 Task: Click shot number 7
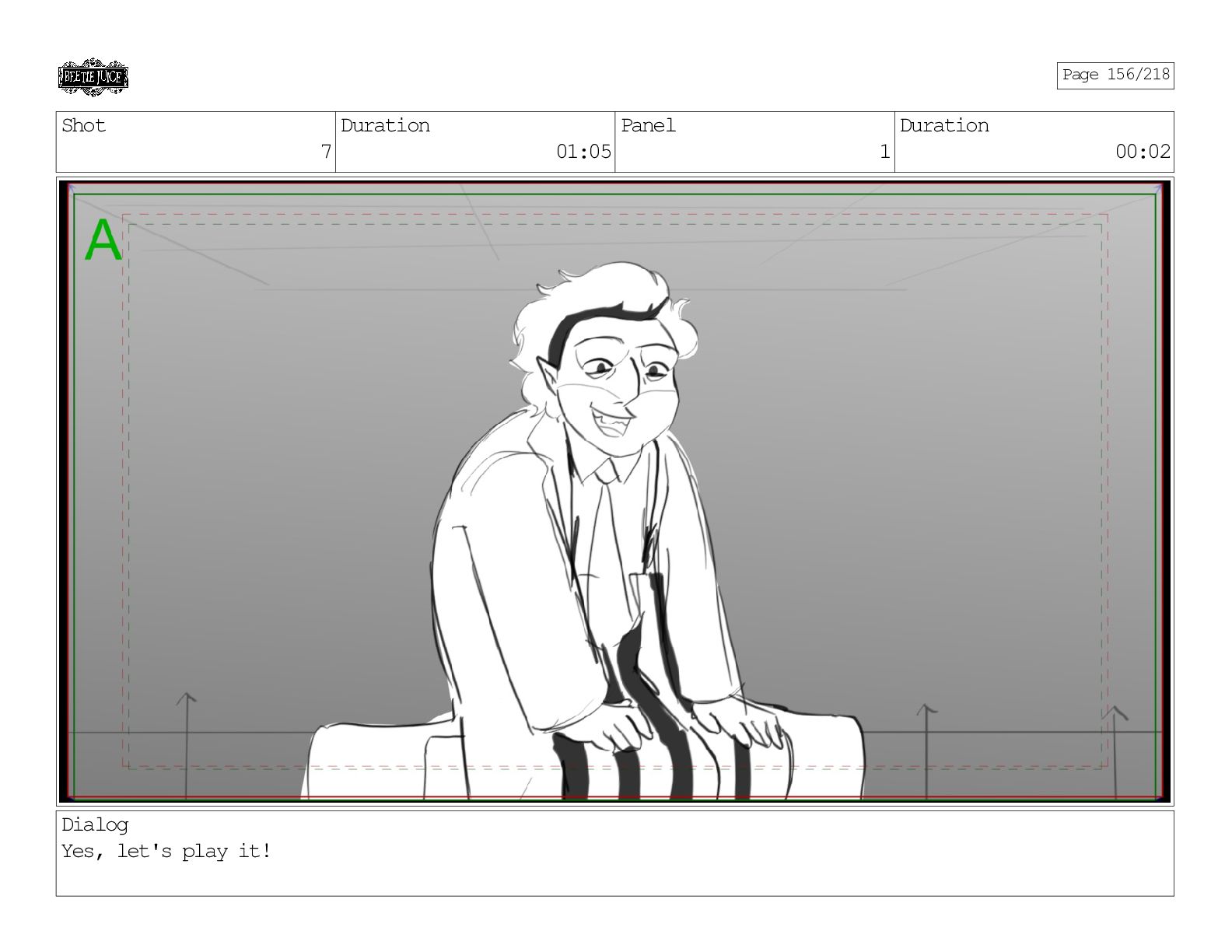(x=326, y=152)
